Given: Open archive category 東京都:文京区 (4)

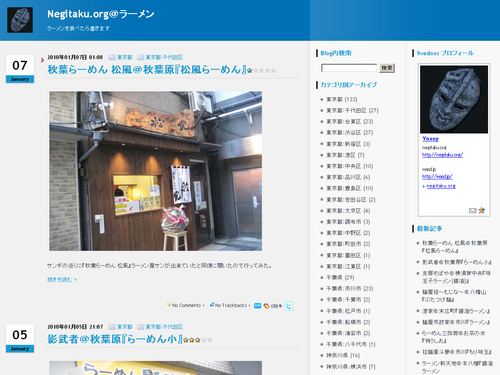Looking at the screenshot, I should pyautogui.click(x=348, y=211).
